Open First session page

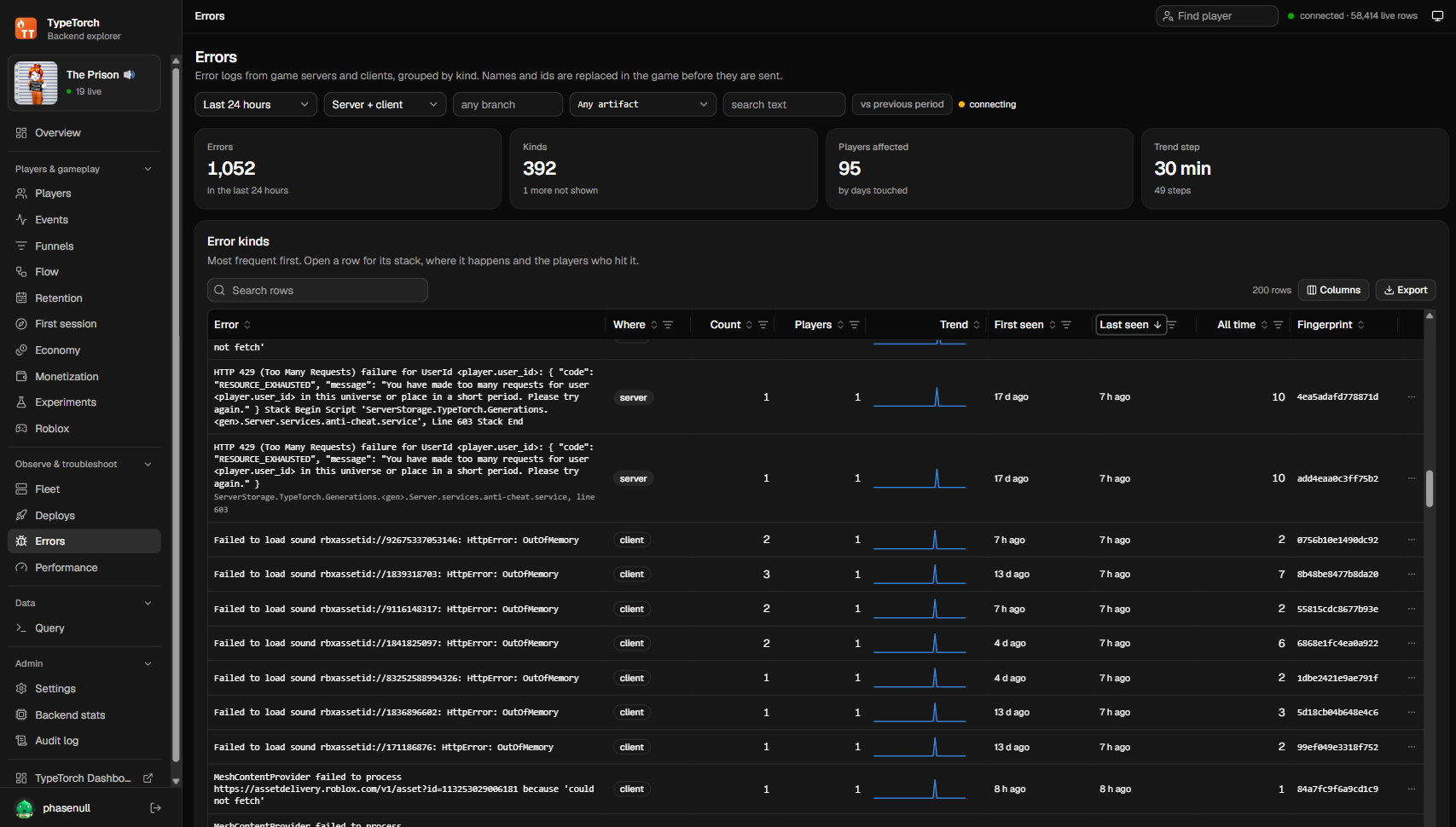click(x=84, y=324)
